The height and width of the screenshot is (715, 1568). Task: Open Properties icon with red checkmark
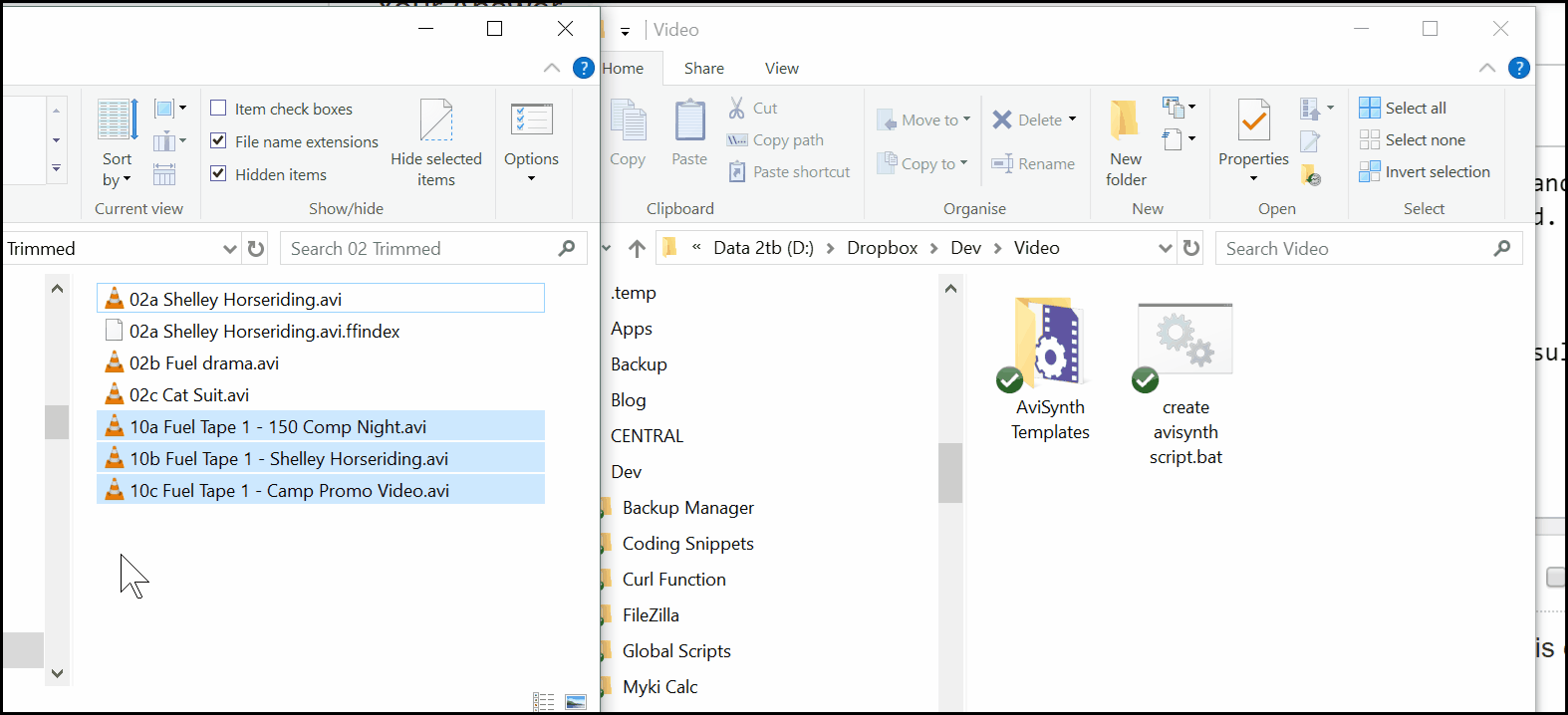coord(1253,120)
